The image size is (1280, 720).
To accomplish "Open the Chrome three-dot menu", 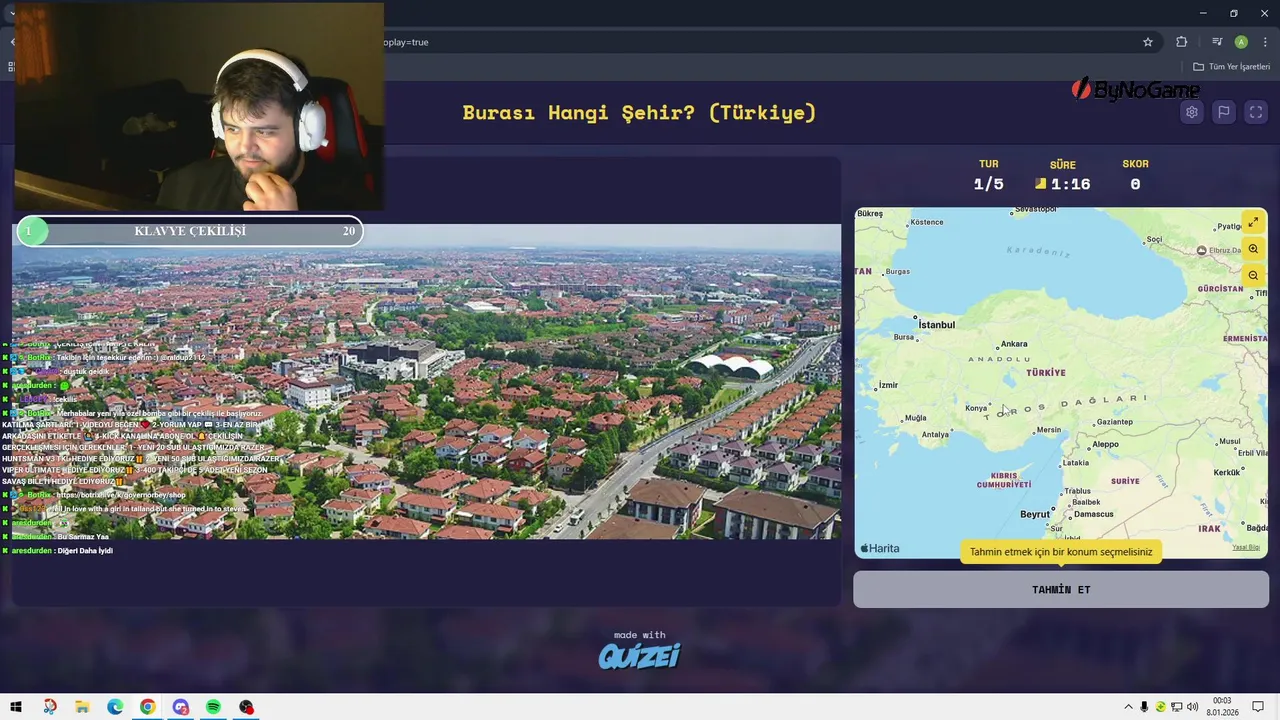I will [1265, 42].
